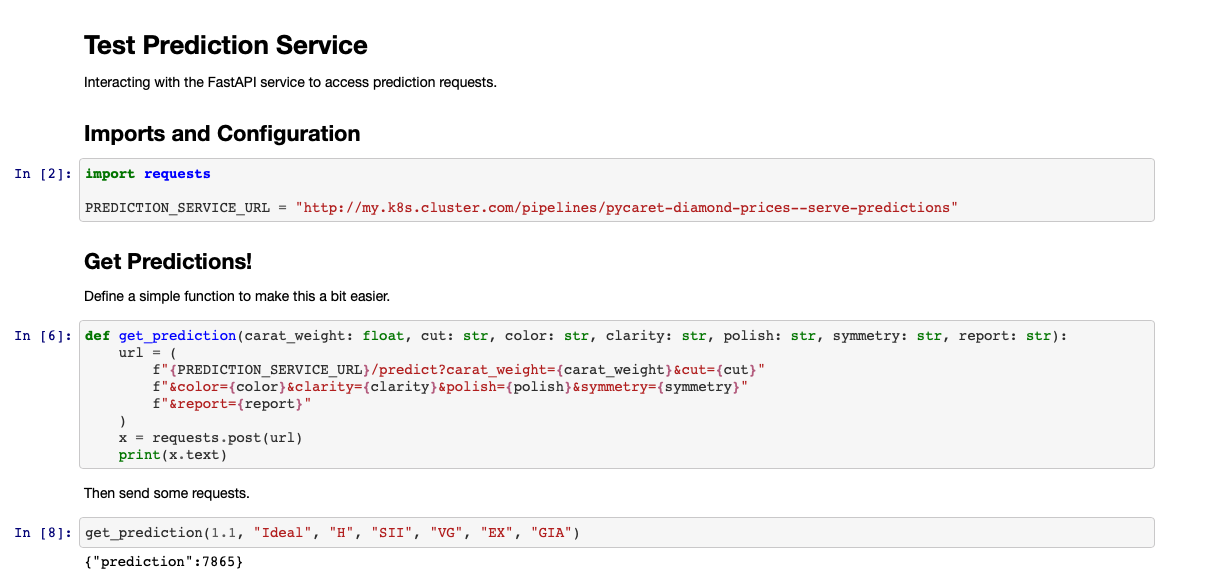Click the print(x.text) code line

point(173,455)
